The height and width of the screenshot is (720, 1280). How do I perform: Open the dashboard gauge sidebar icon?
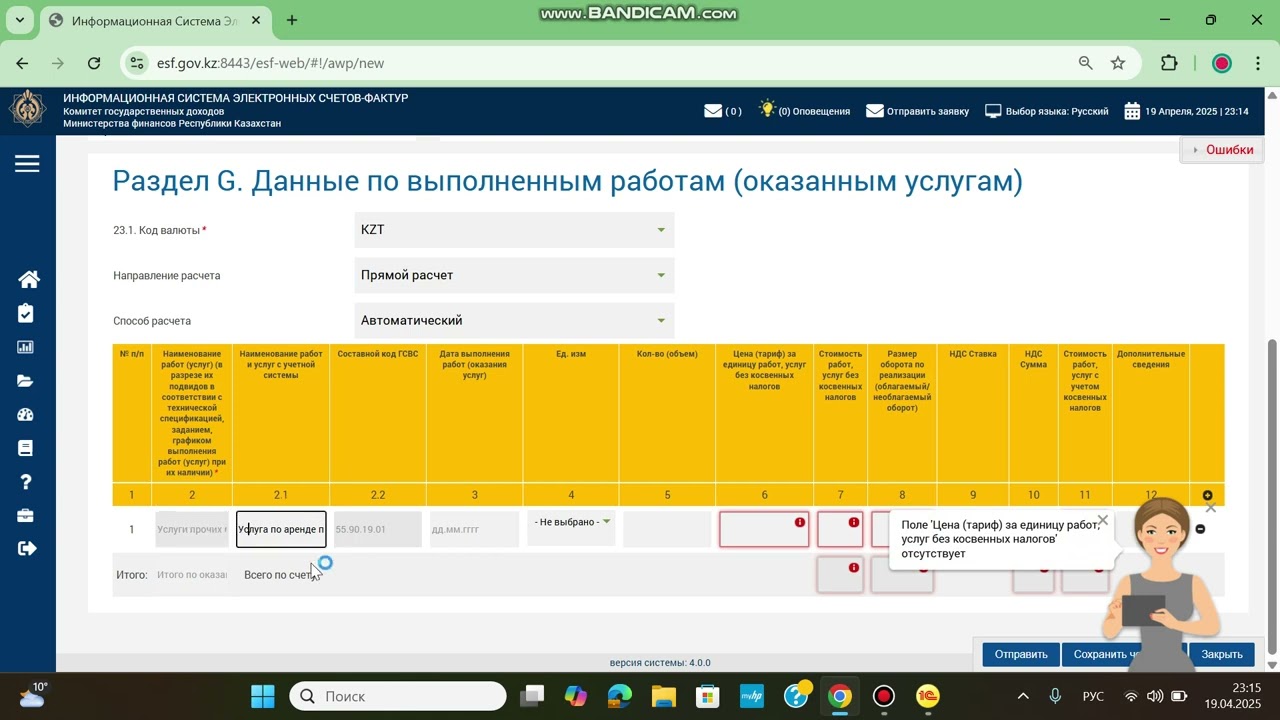click(x=26, y=415)
